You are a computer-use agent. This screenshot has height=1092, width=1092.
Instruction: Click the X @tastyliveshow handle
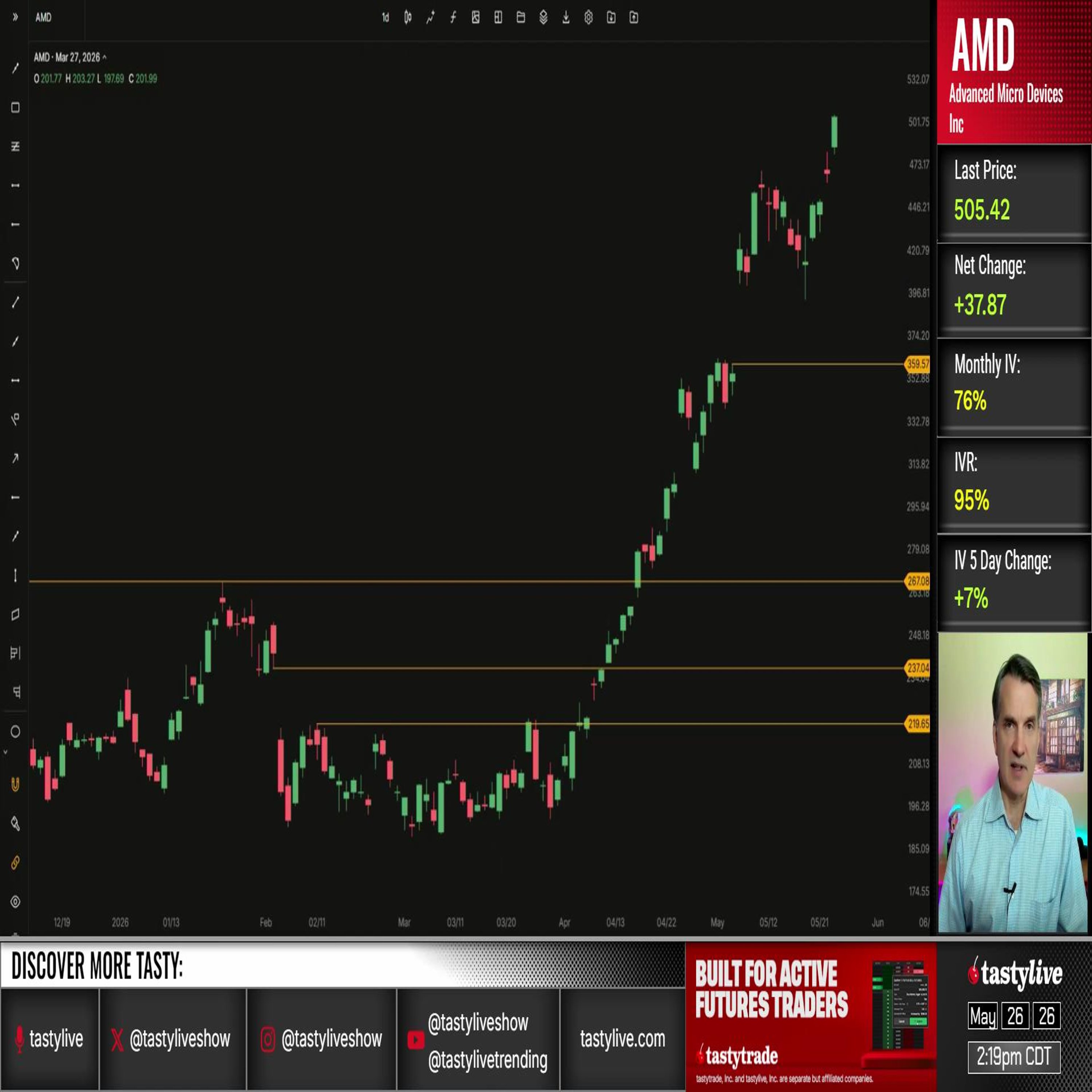[171, 1039]
